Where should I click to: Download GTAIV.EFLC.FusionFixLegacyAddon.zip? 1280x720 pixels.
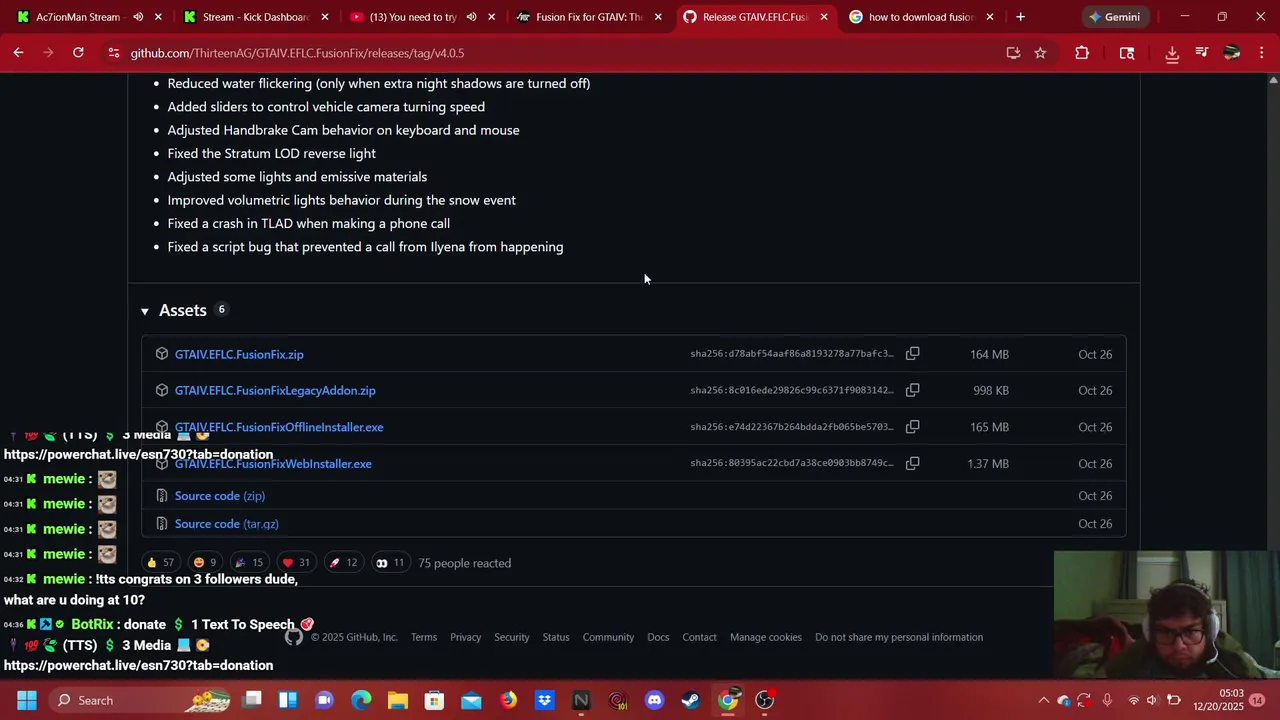(275, 390)
